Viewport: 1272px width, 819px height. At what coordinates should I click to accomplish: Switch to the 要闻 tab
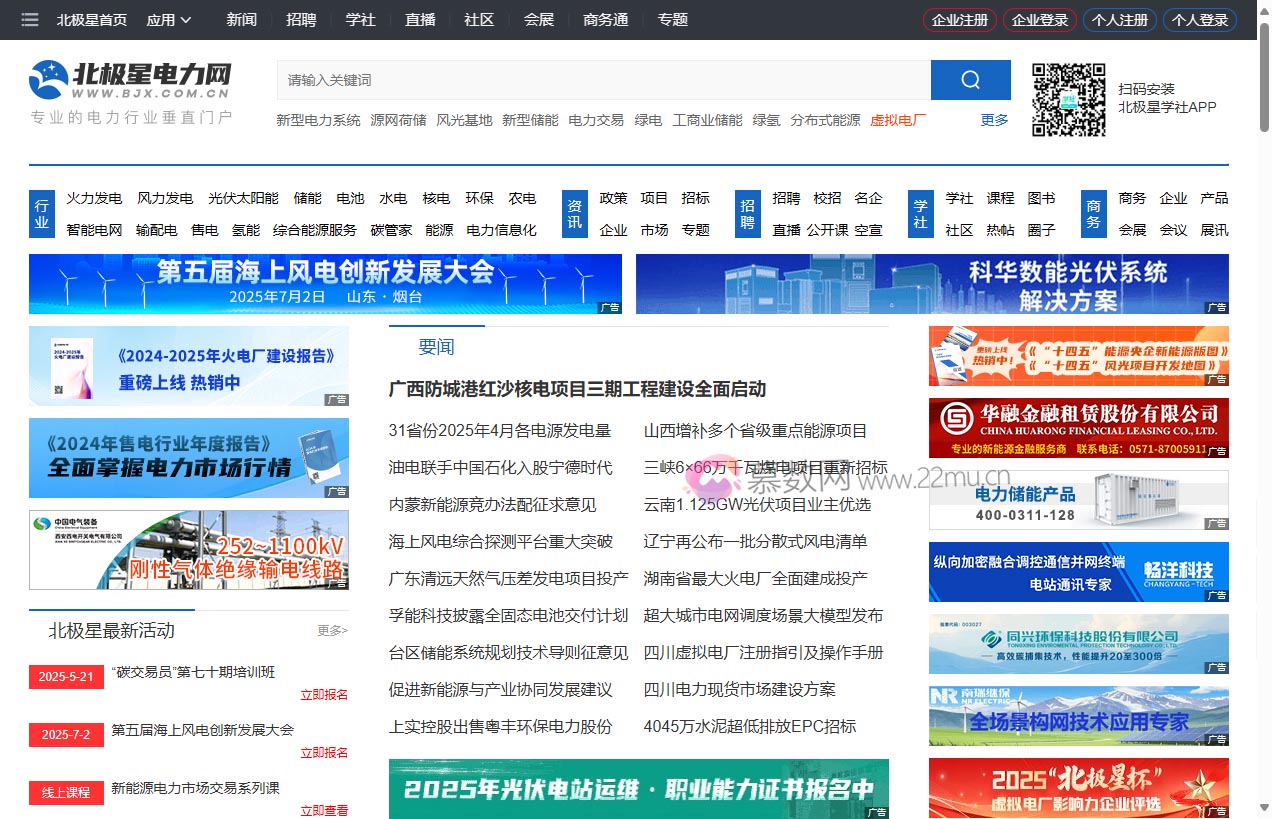coord(437,346)
